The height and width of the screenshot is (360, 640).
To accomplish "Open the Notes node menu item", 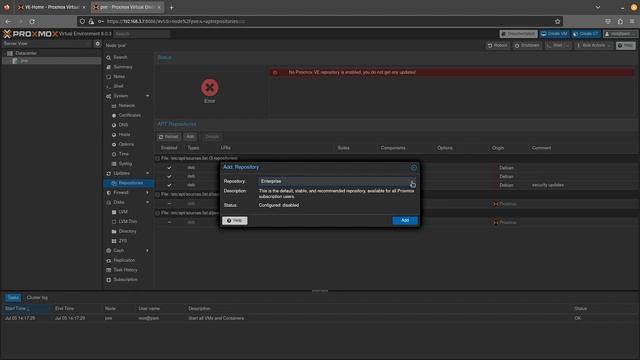I will tap(119, 77).
